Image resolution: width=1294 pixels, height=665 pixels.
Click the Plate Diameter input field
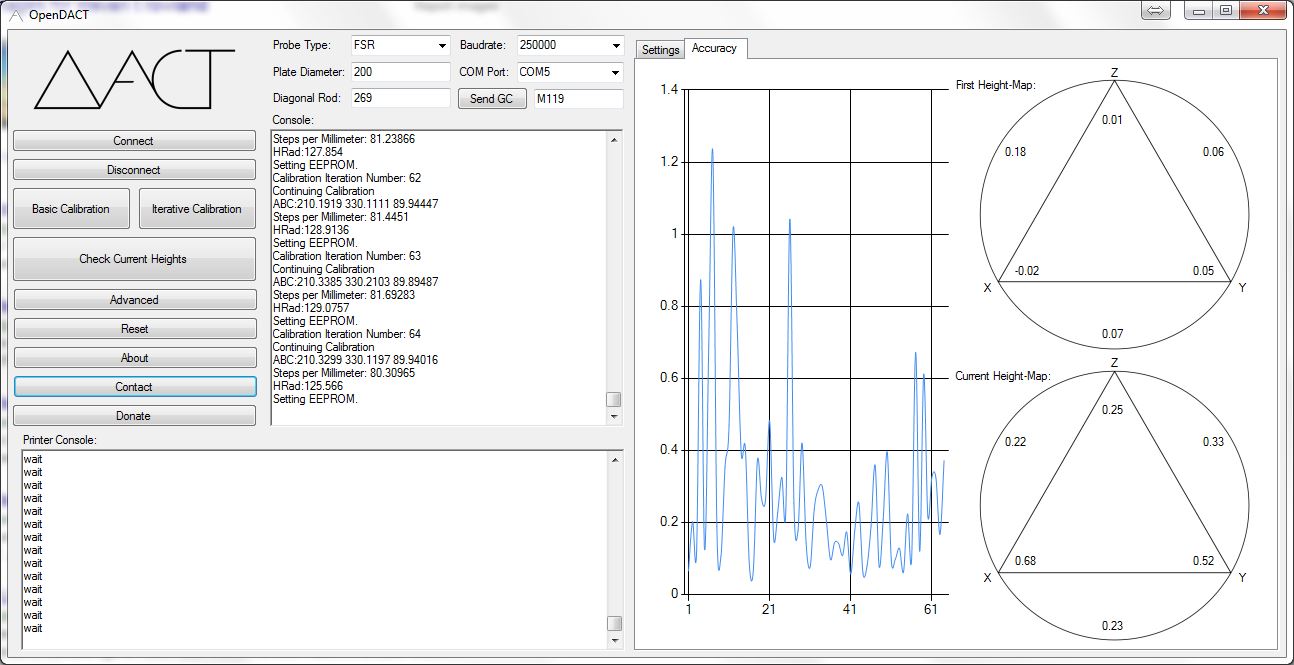tap(400, 72)
